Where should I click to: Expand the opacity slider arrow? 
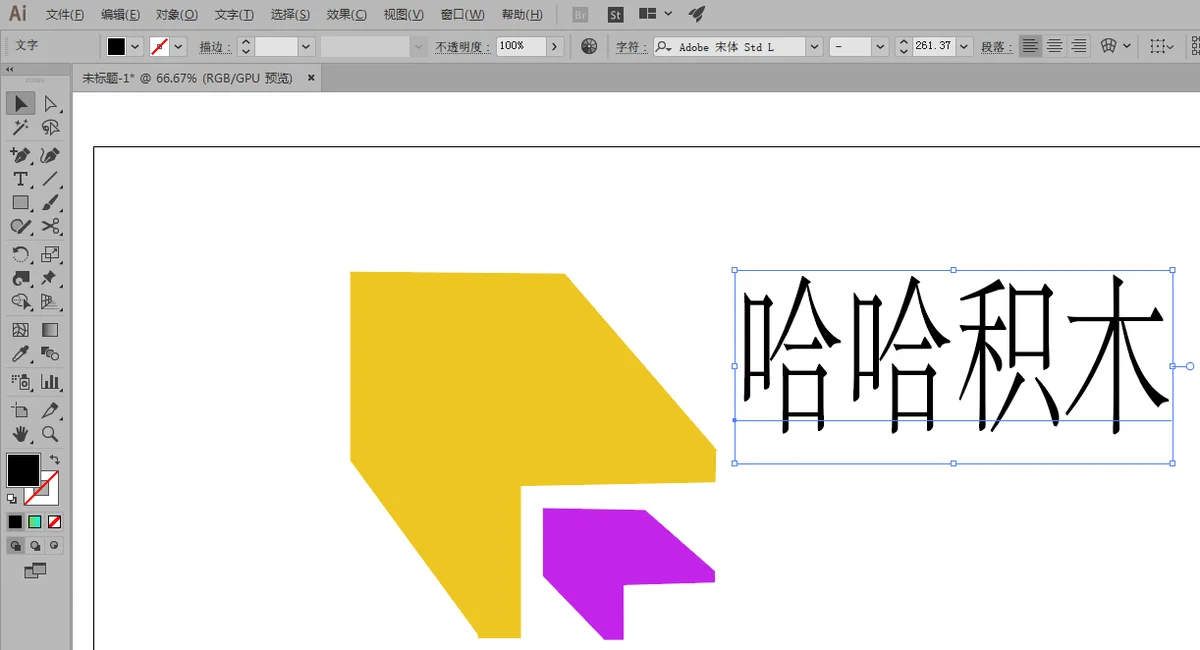tap(556, 47)
